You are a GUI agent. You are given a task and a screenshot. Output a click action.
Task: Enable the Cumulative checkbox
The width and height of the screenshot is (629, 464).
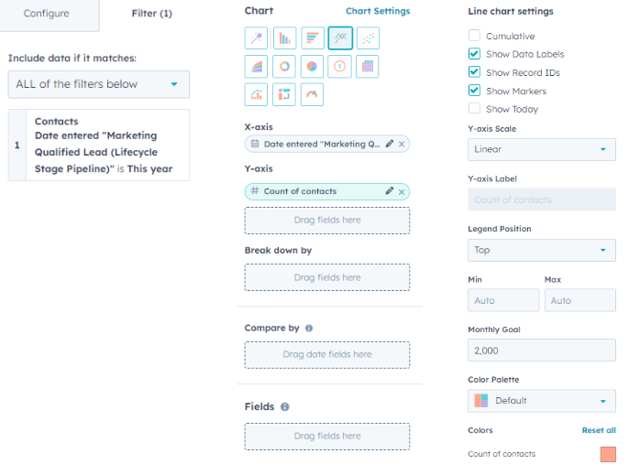point(474,35)
